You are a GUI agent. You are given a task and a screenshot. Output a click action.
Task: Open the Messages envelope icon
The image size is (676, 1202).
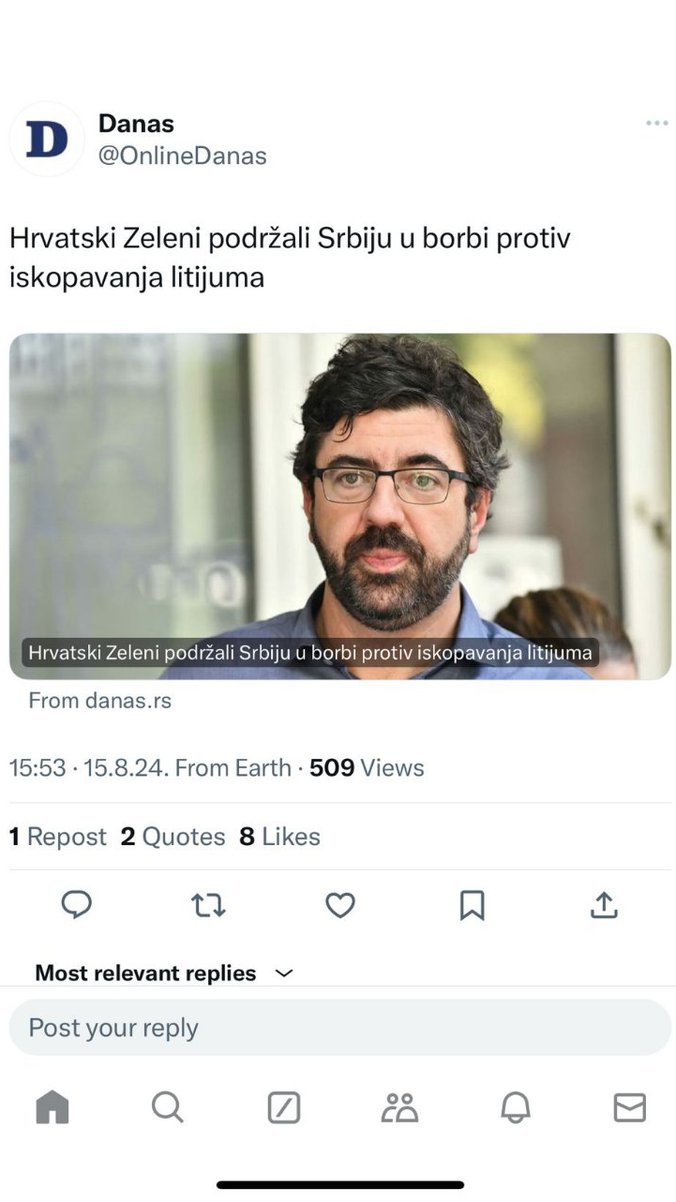[x=630, y=1107]
